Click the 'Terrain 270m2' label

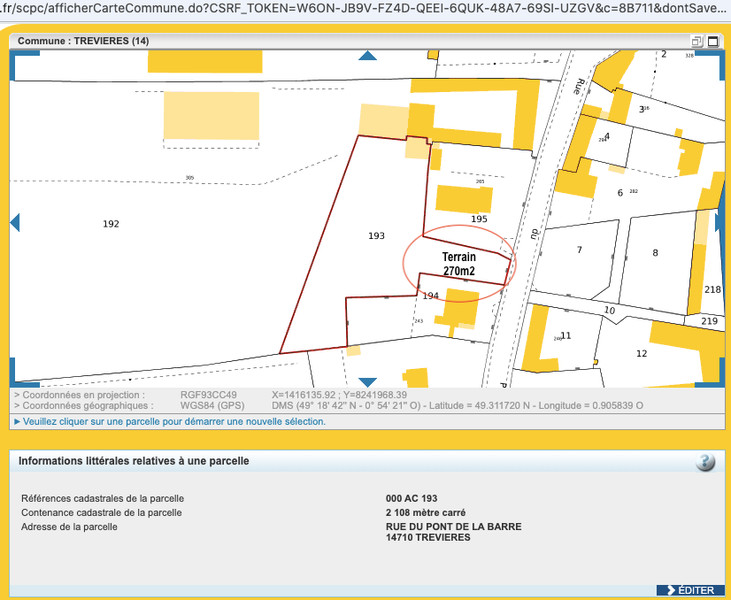pos(459,264)
